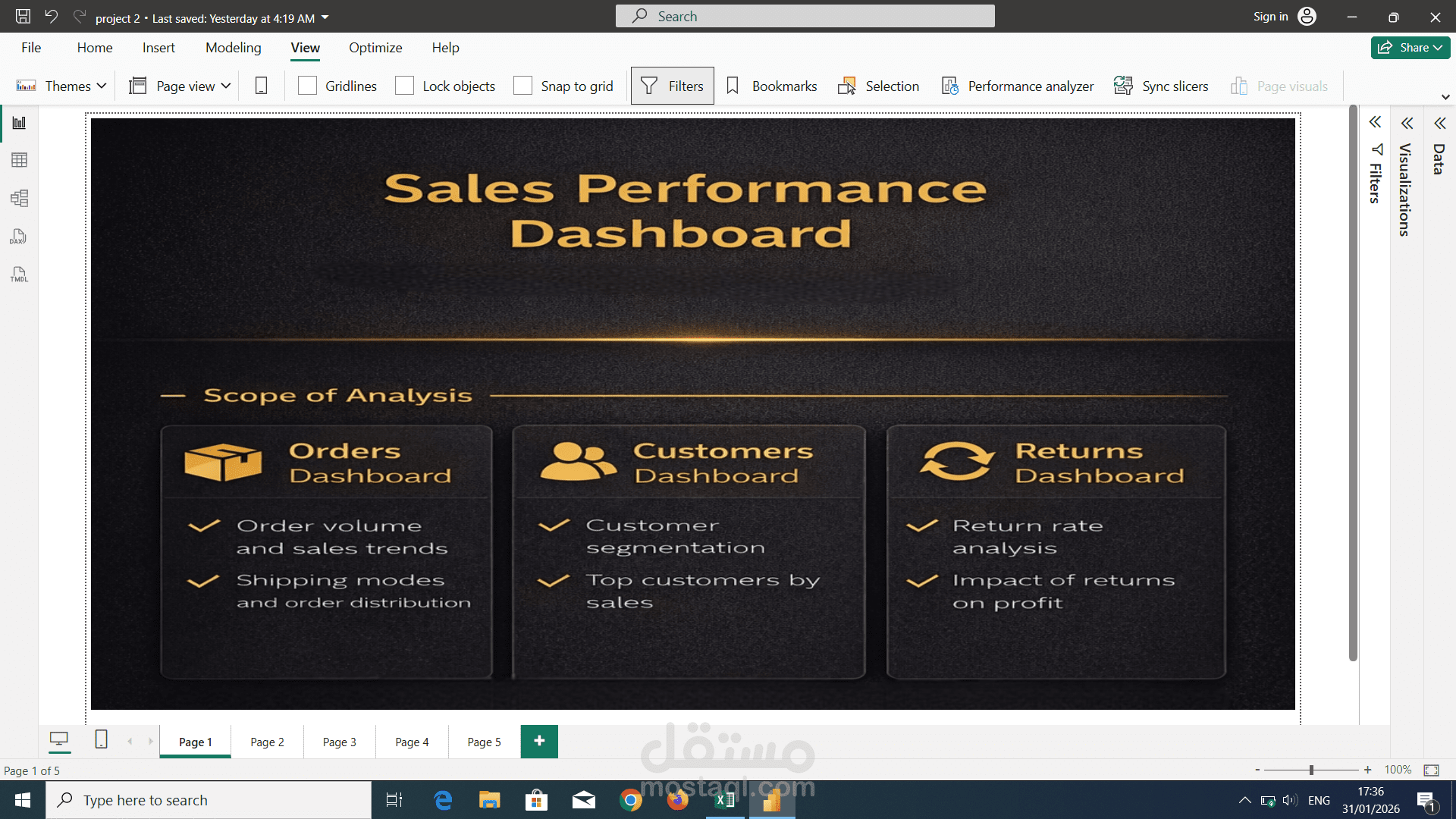Switch to Table view icon
Viewport: 1456px width, 819px height.
(x=19, y=160)
